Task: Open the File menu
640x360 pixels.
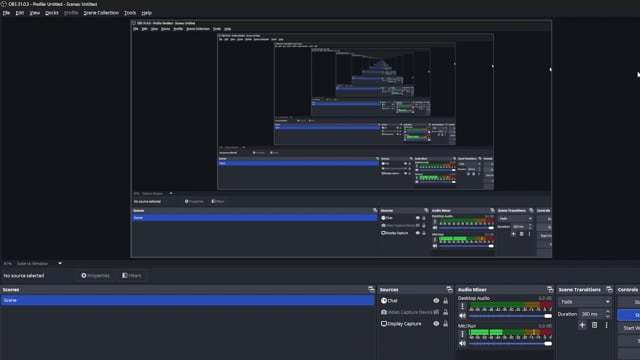Action: click(x=6, y=13)
